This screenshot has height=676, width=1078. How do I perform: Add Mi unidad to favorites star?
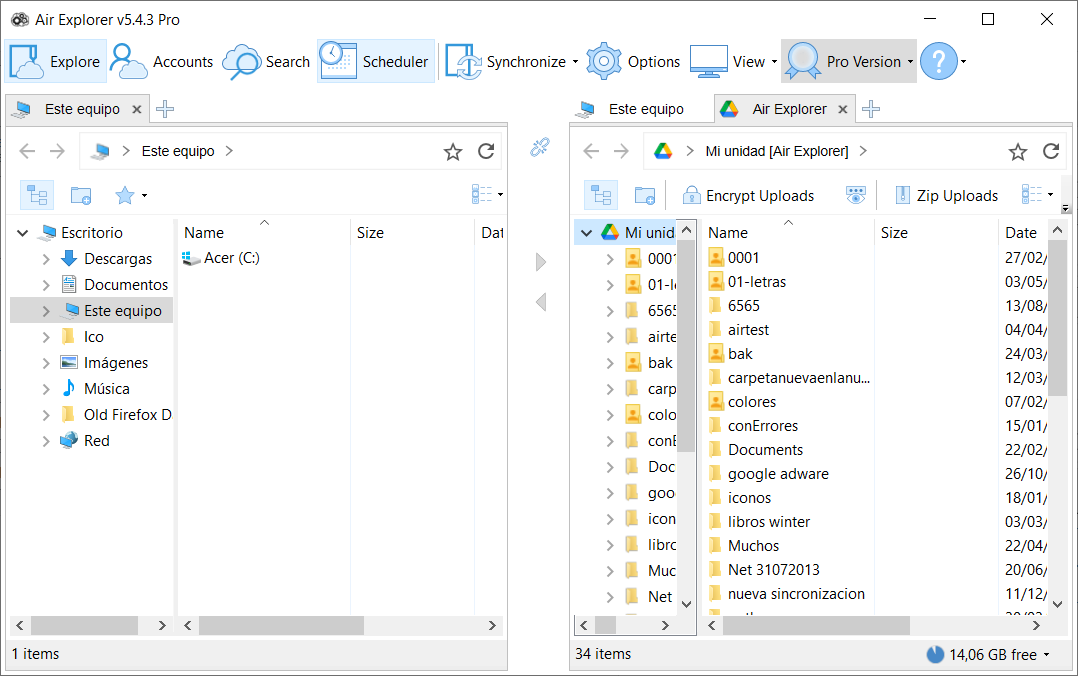(1018, 151)
